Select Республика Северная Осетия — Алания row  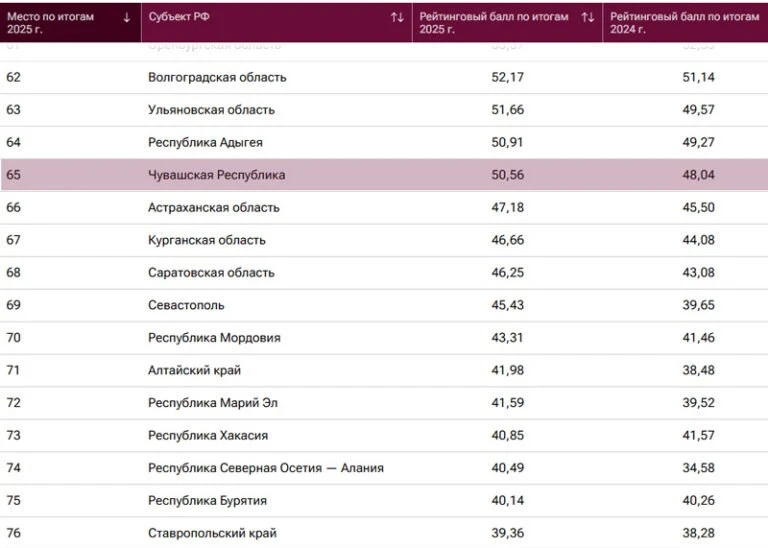tap(384, 468)
